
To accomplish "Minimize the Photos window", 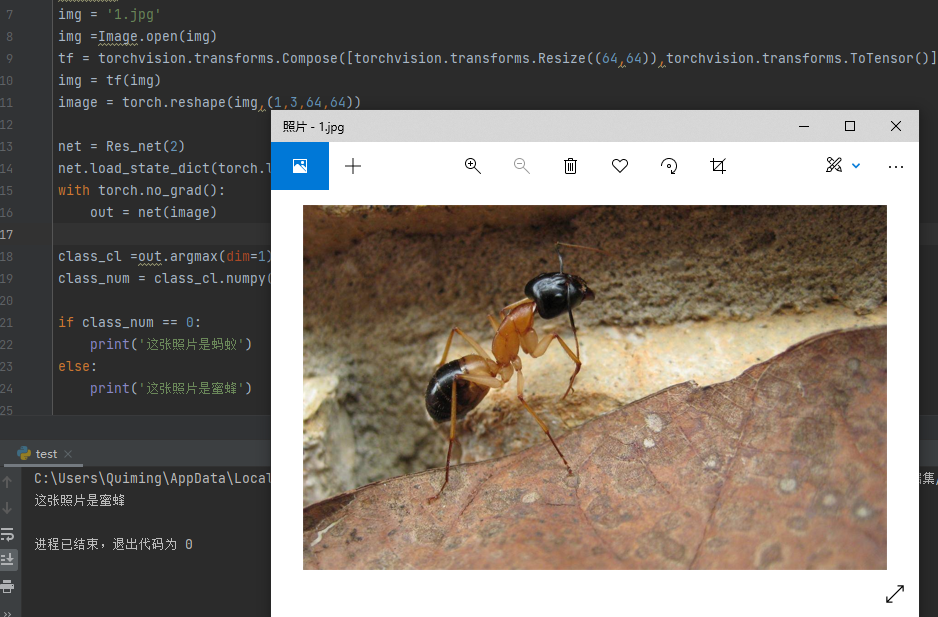I will pyautogui.click(x=804, y=126).
